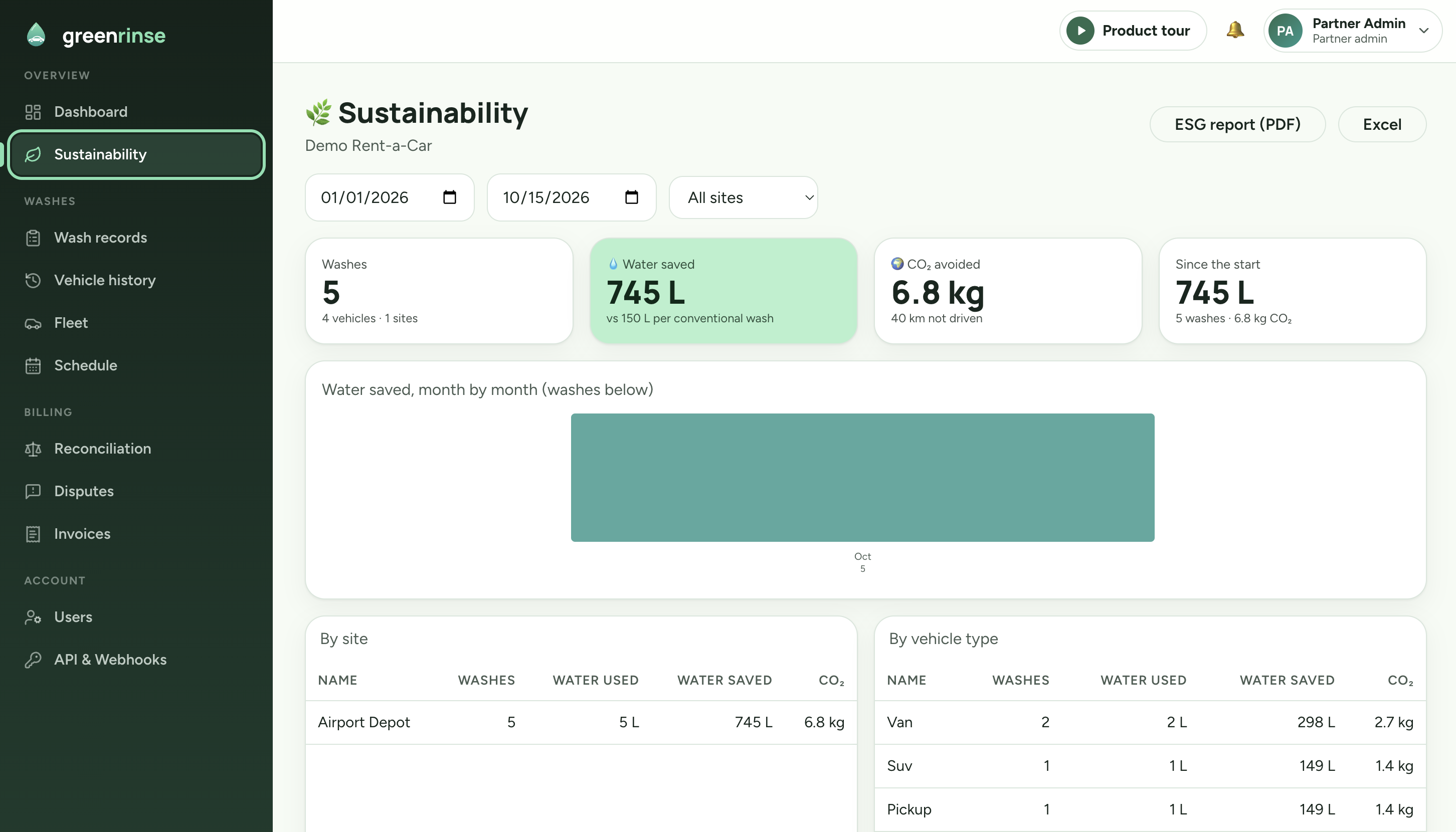Click the Oct bar in water saved chart
The image size is (1456, 832).
tap(862, 478)
